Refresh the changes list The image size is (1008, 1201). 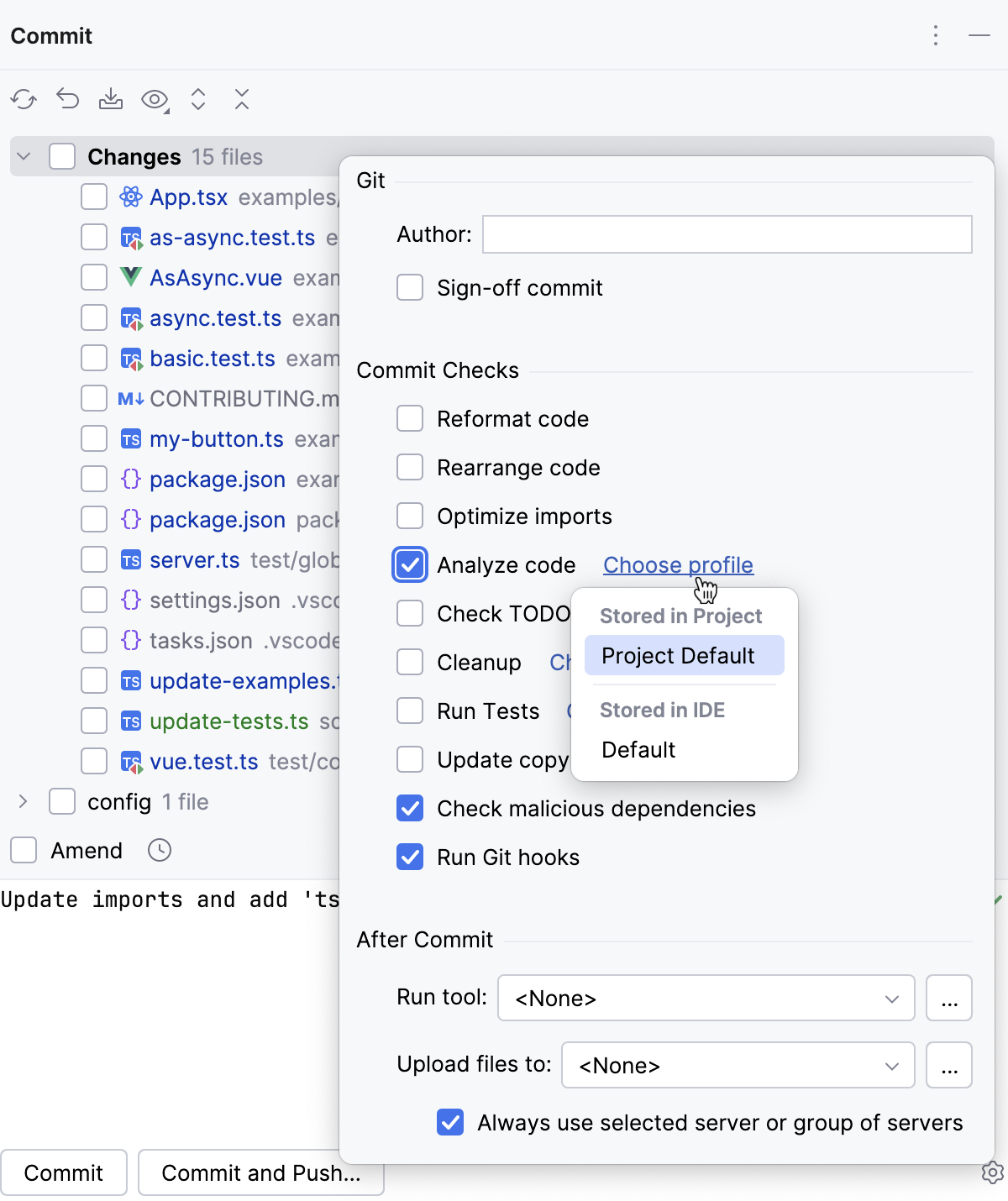(24, 99)
